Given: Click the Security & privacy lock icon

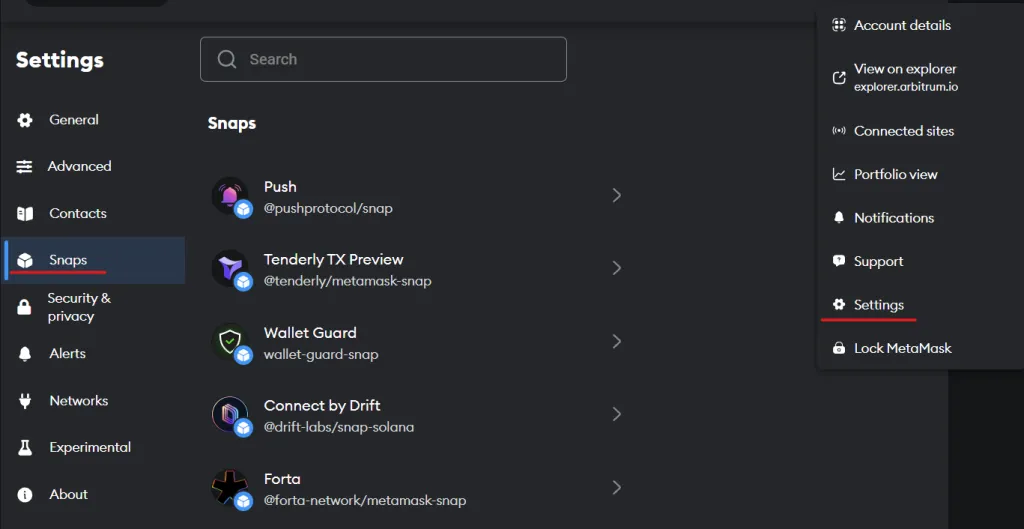Looking at the screenshot, I should pyautogui.click(x=24, y=307).
